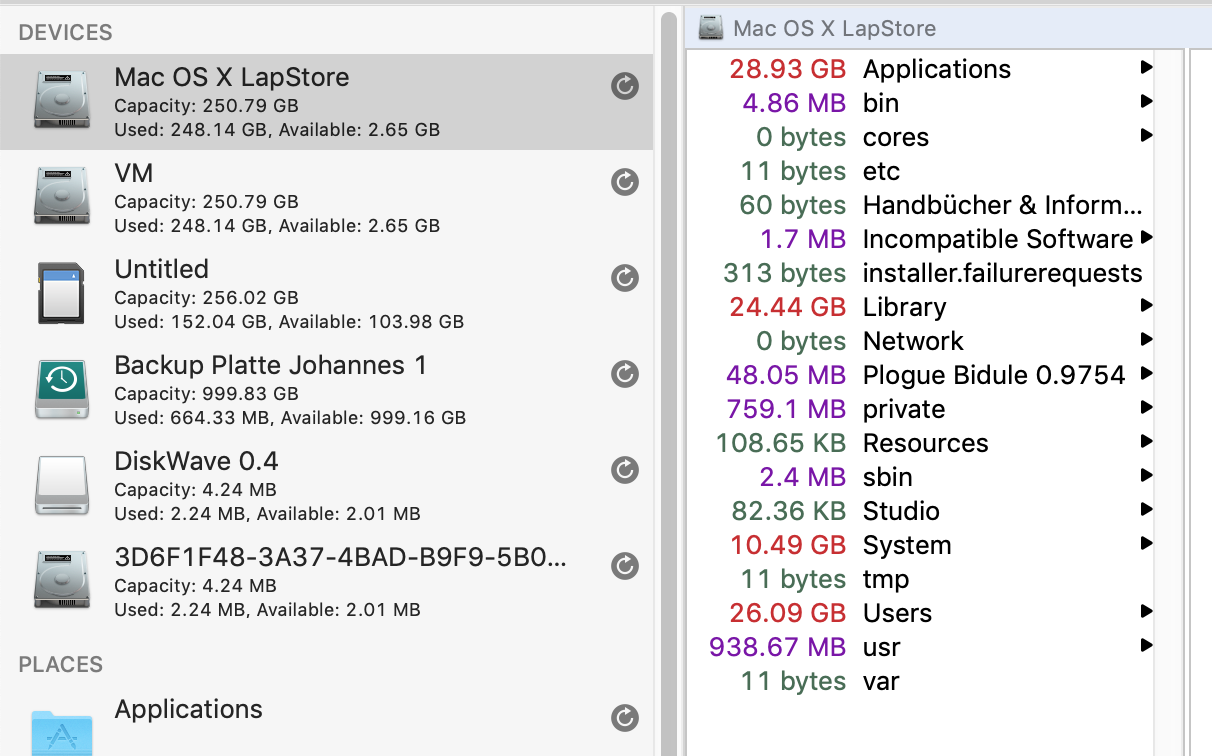
Task: Expand the Users folder arrow
Action: pos(1146,612)
